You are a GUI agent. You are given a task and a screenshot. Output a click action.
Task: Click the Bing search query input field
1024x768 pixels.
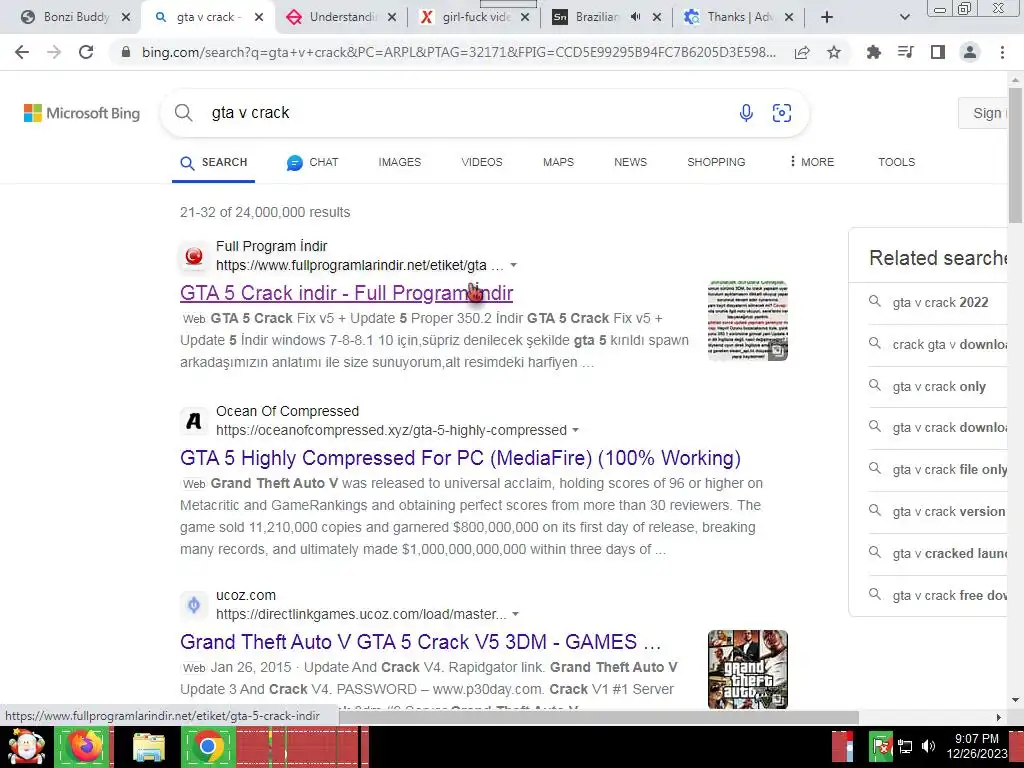(467, 113)
